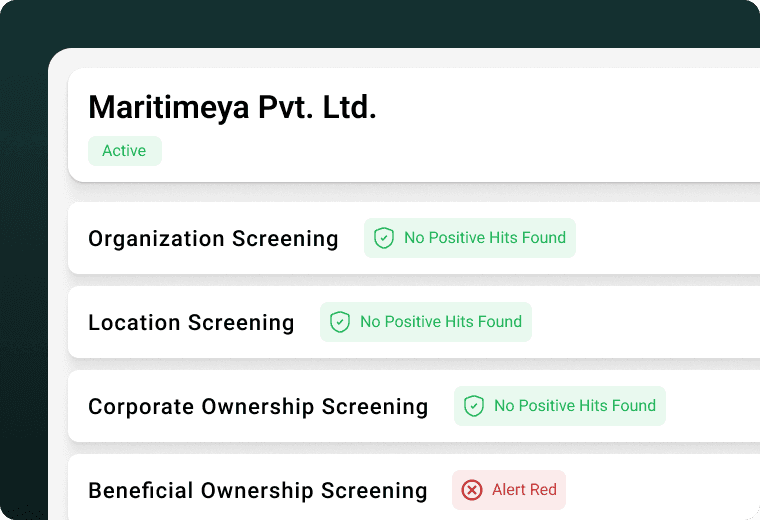Click the Alert Red text label
This screenshot has width=760, height=520.
pos(524,490)
